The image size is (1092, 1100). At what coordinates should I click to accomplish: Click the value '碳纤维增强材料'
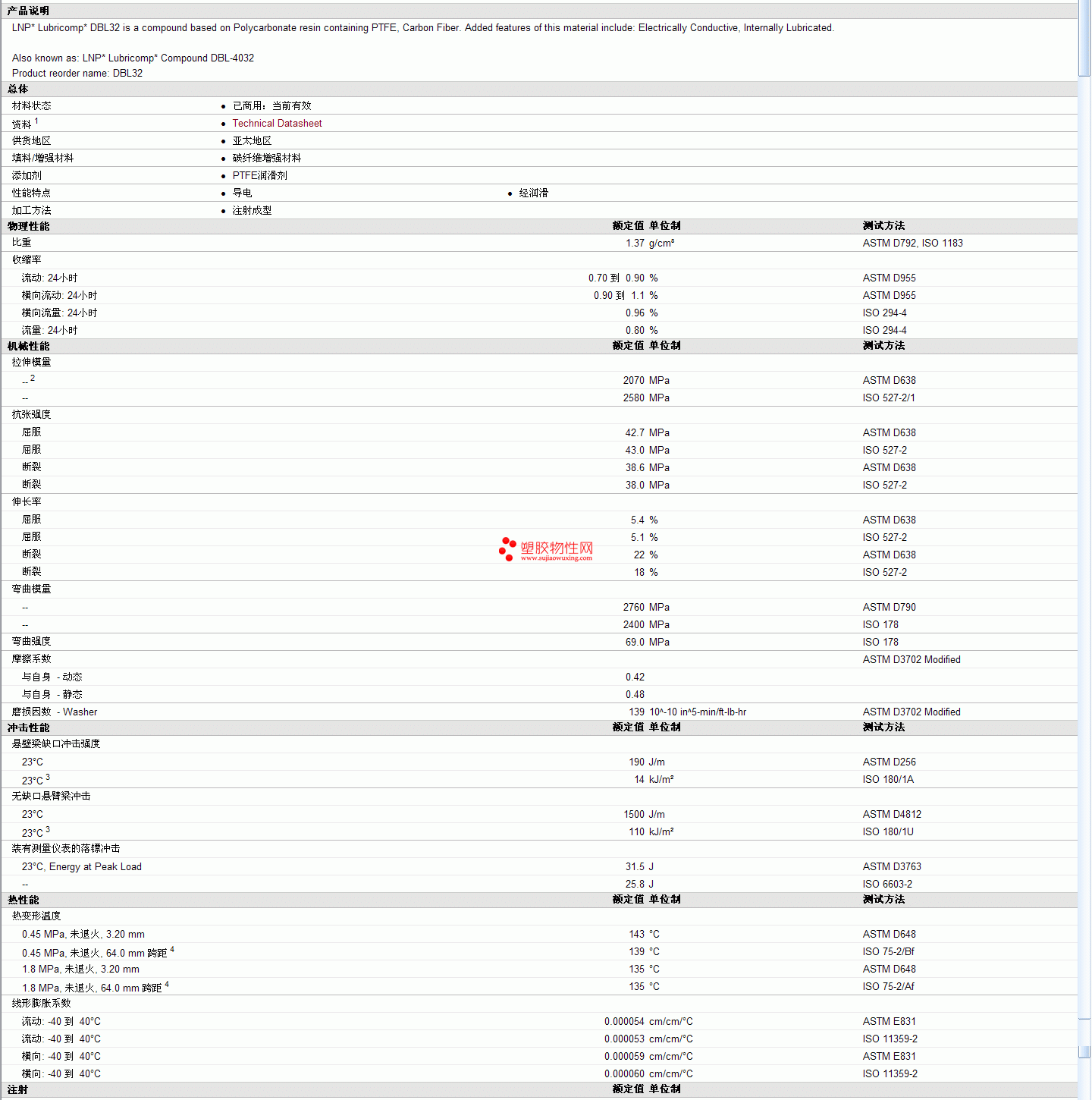point(267,158)
